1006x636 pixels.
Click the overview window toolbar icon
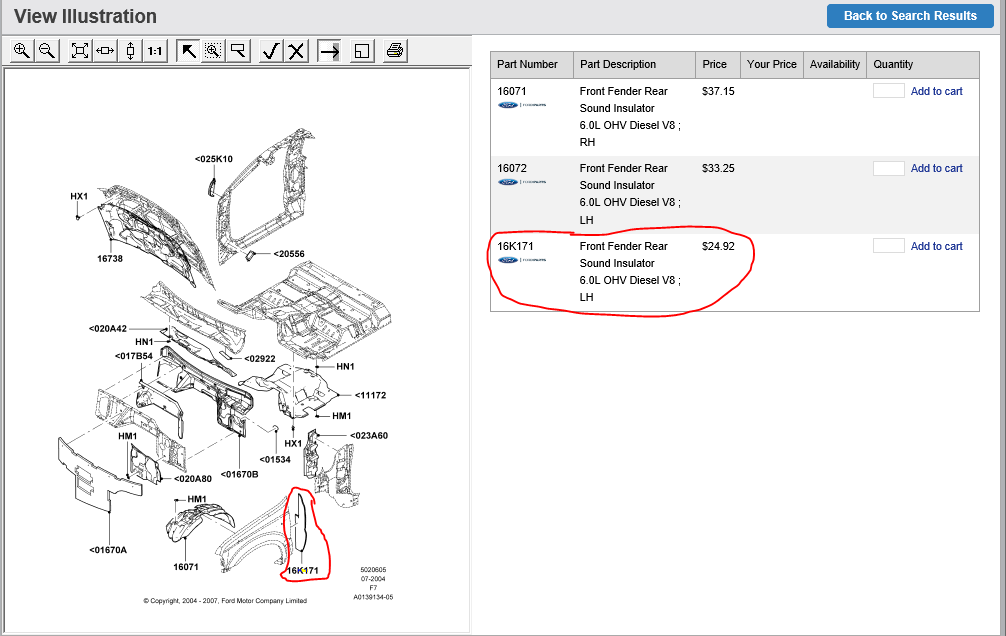click(x=362, y=51)
